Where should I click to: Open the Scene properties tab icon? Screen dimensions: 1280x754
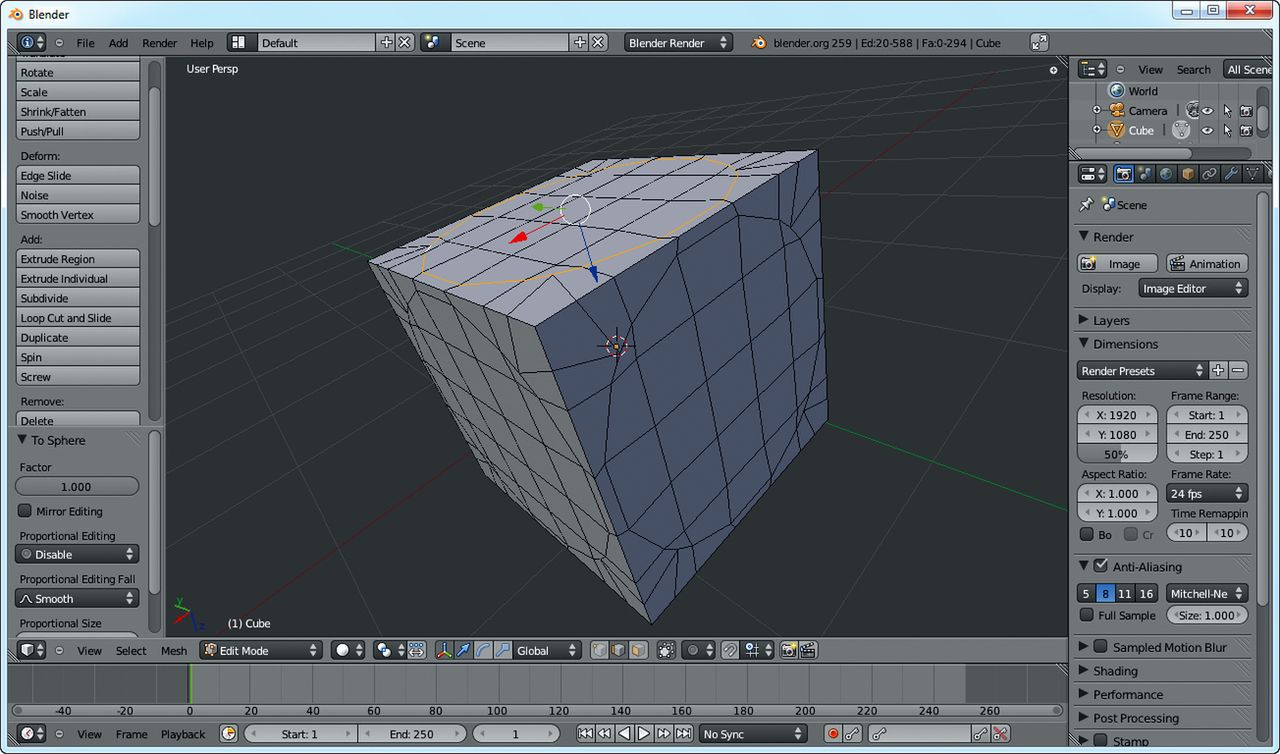pyautogui.click(x=1145, y=174)
